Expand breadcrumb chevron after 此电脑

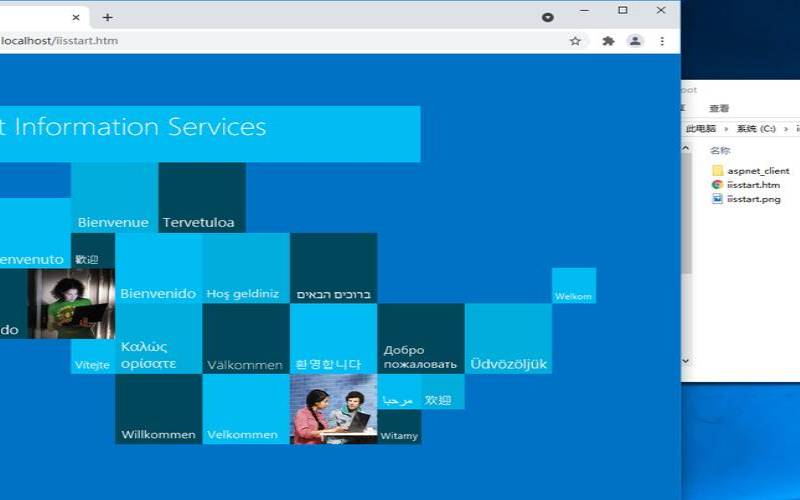tap(726, 129)
